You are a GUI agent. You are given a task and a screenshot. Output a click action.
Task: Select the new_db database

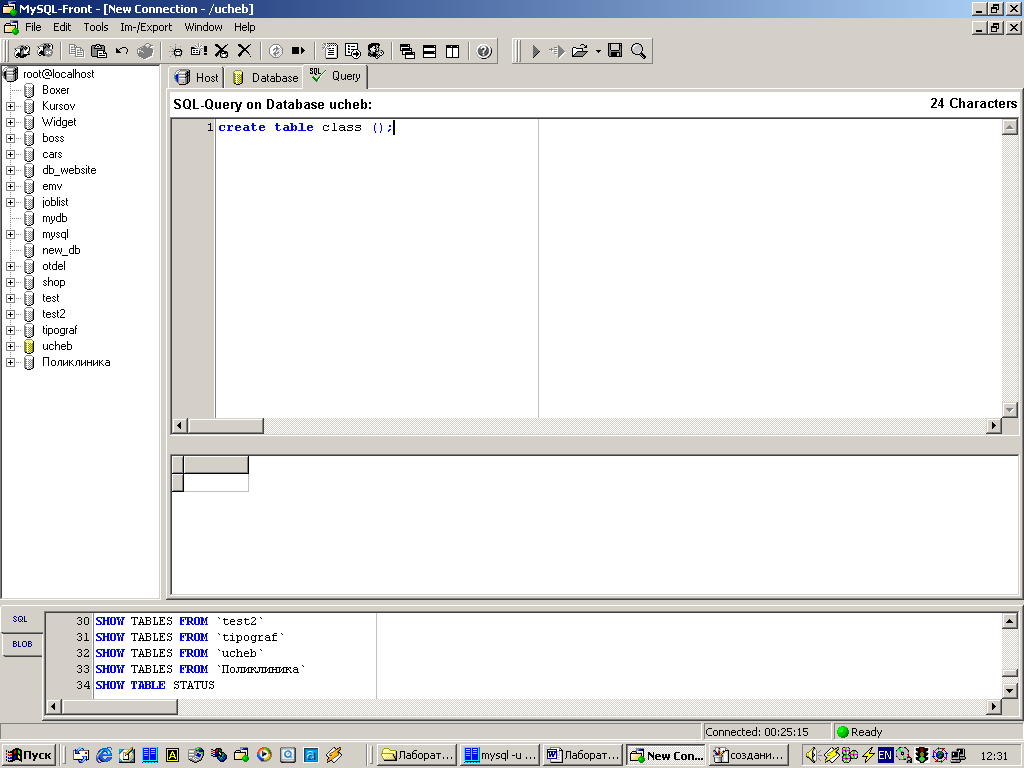coord(61,250)
